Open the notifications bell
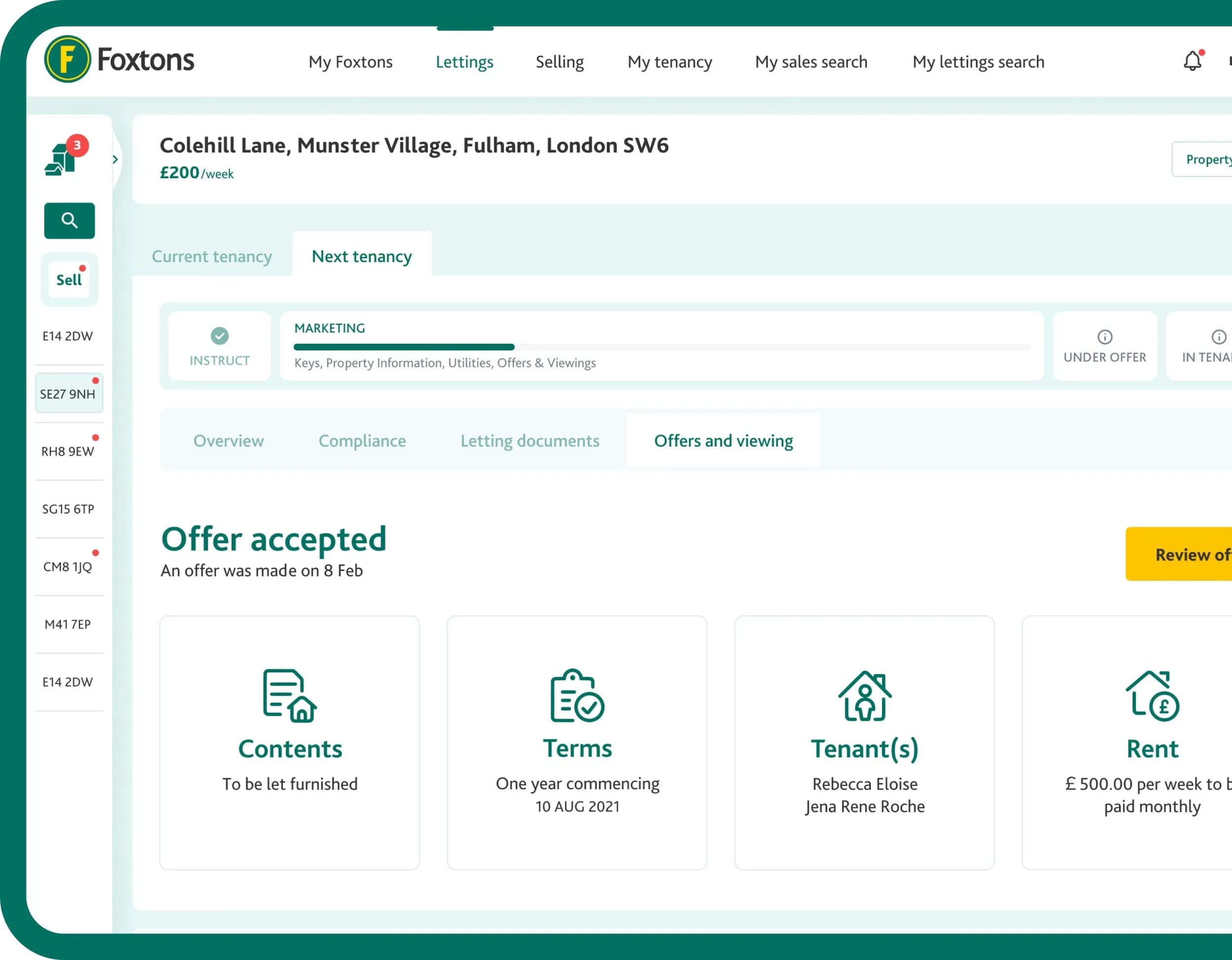The width and height of the screenshot is (1232, 960). pos(1192,61)
